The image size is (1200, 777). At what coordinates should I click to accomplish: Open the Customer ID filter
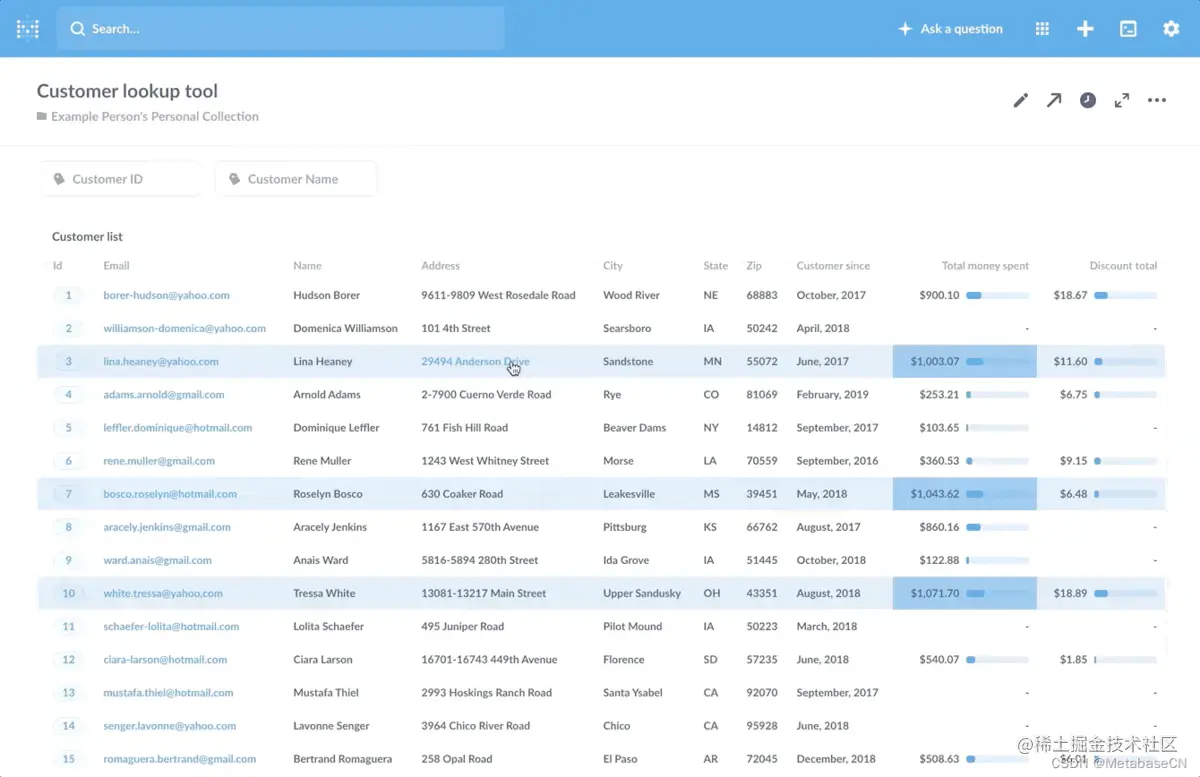pyautogui.click(x=121, y=179)
